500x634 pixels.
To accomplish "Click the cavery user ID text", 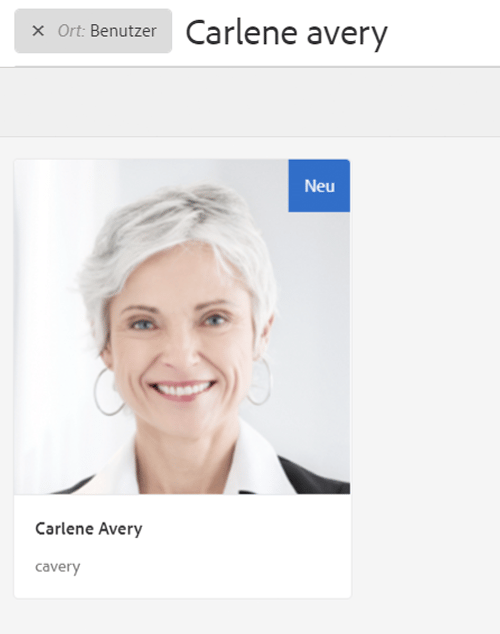I will point(57,566).
